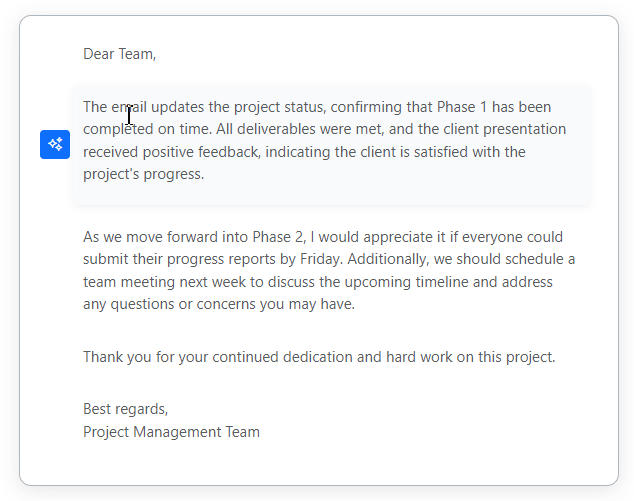Click "client presentation" text in the summary

tap(505, 129)
